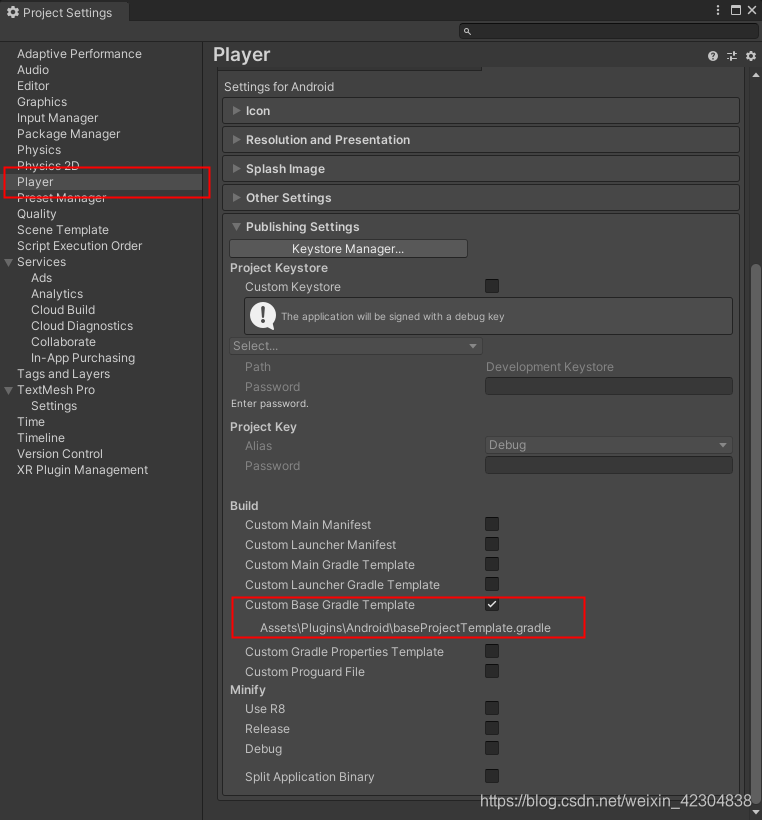This screenshot has height=820, width=762.
Task: Enable the Custom Keystore checkbox
Action: tap(492, 287)
